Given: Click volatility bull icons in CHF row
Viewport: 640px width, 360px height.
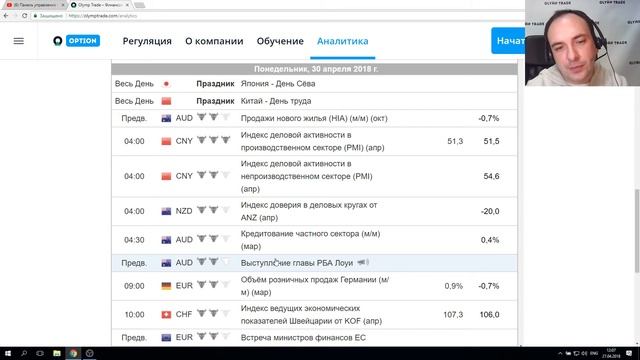Looking at the screenshot, I should pyautogui.click(x=213, y=313).
